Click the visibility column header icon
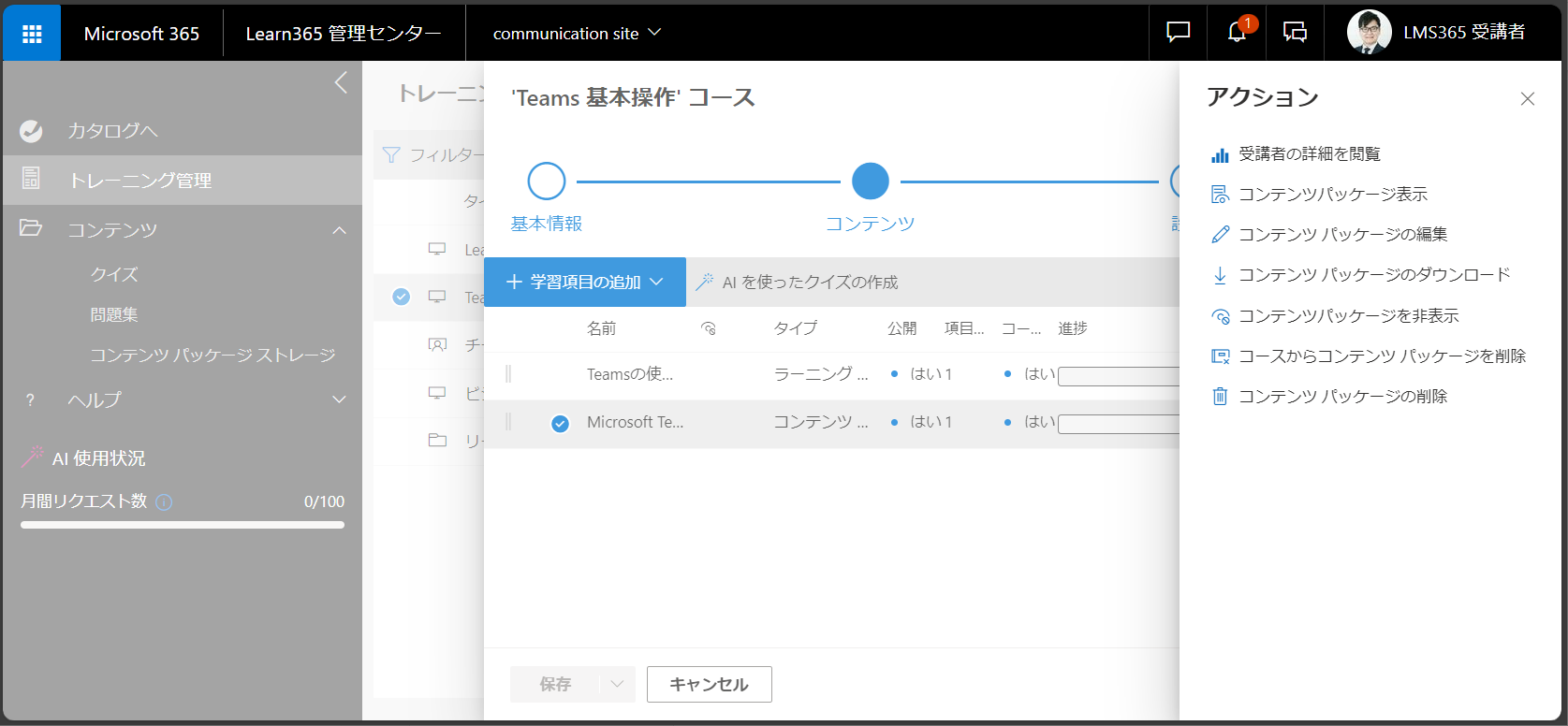This screenshot has width=1568, height=726. (709, 328)
